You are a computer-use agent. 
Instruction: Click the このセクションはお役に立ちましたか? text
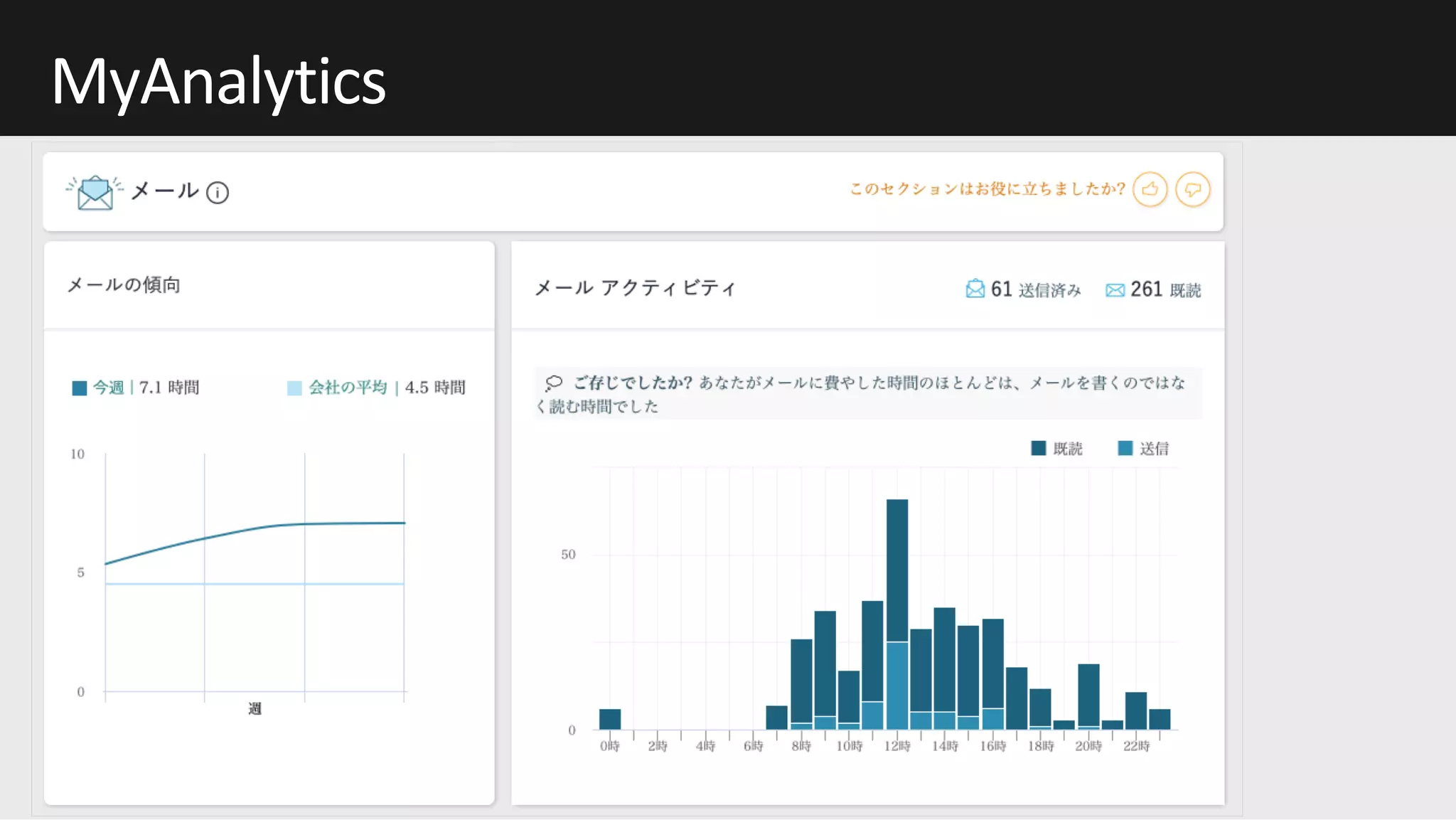pyautogui.click(x=987, y=188)
